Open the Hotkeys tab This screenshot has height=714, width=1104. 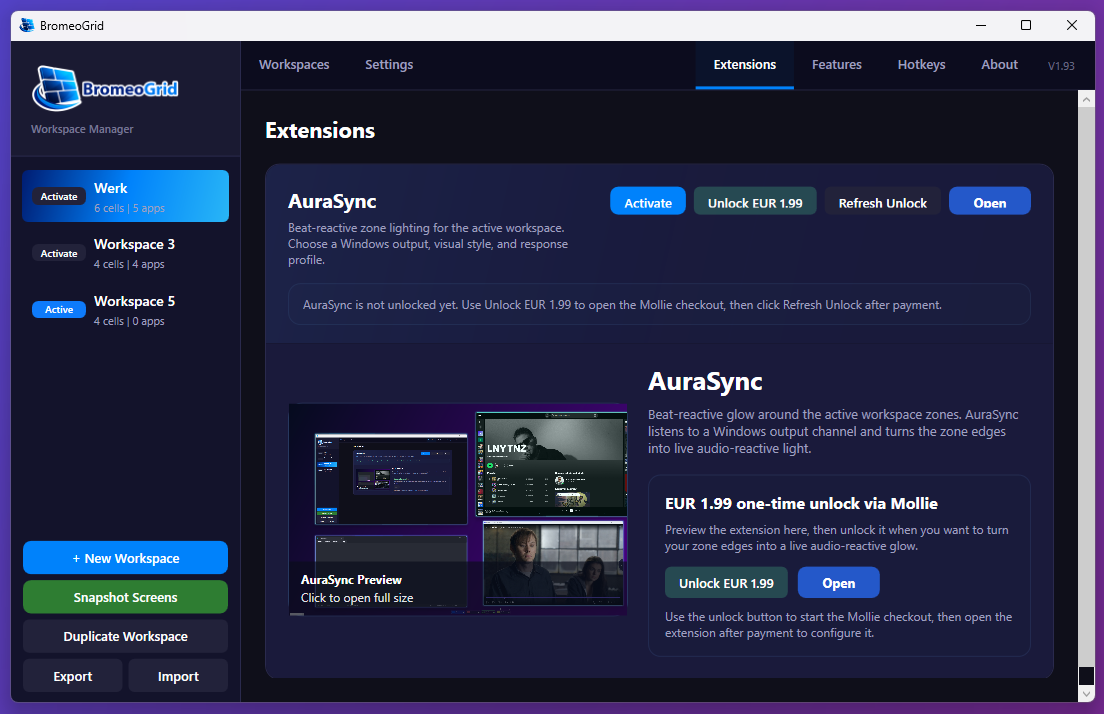tap(921, 64)
